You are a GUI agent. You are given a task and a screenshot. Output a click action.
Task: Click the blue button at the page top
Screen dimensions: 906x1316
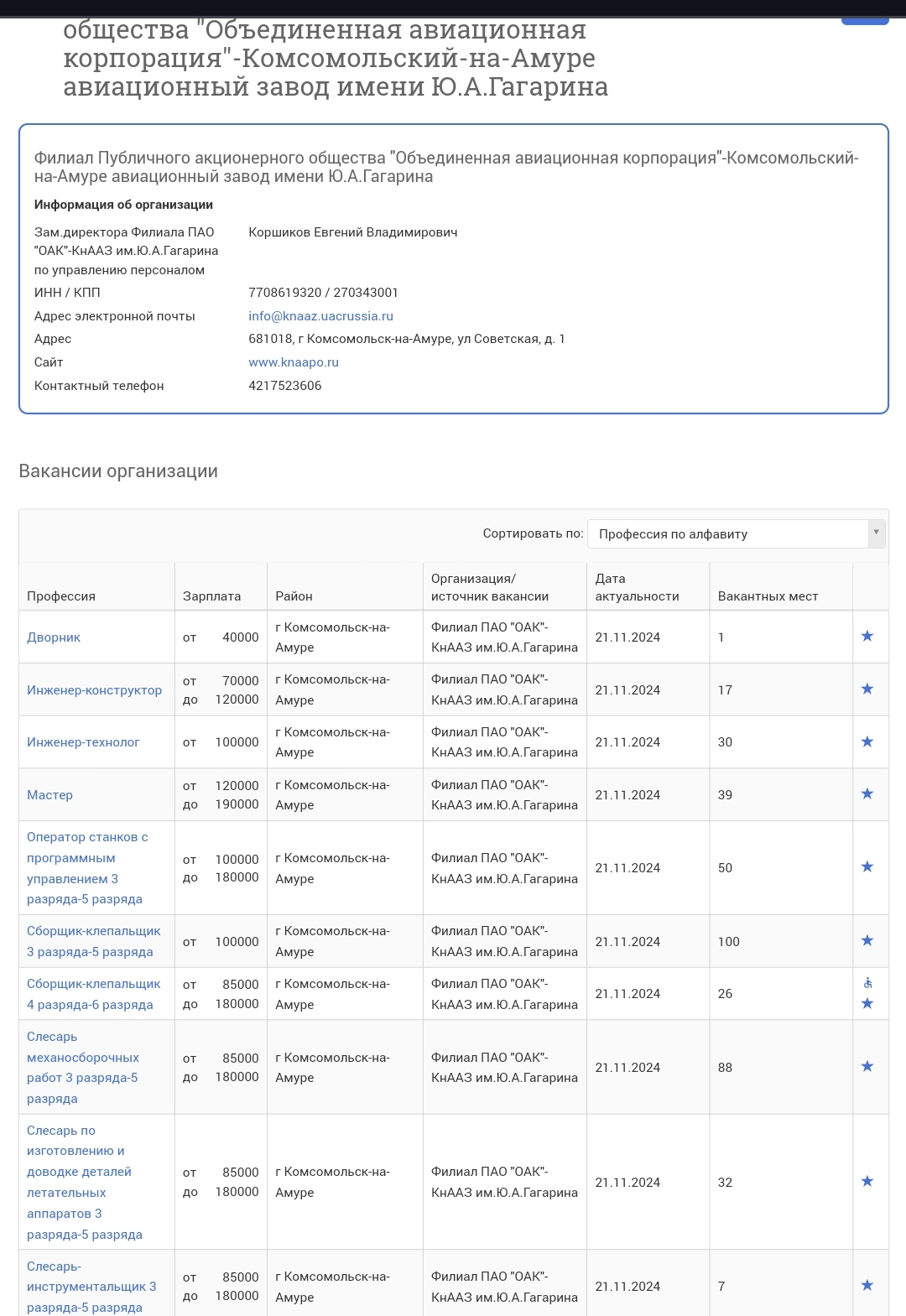pos(865,20)
